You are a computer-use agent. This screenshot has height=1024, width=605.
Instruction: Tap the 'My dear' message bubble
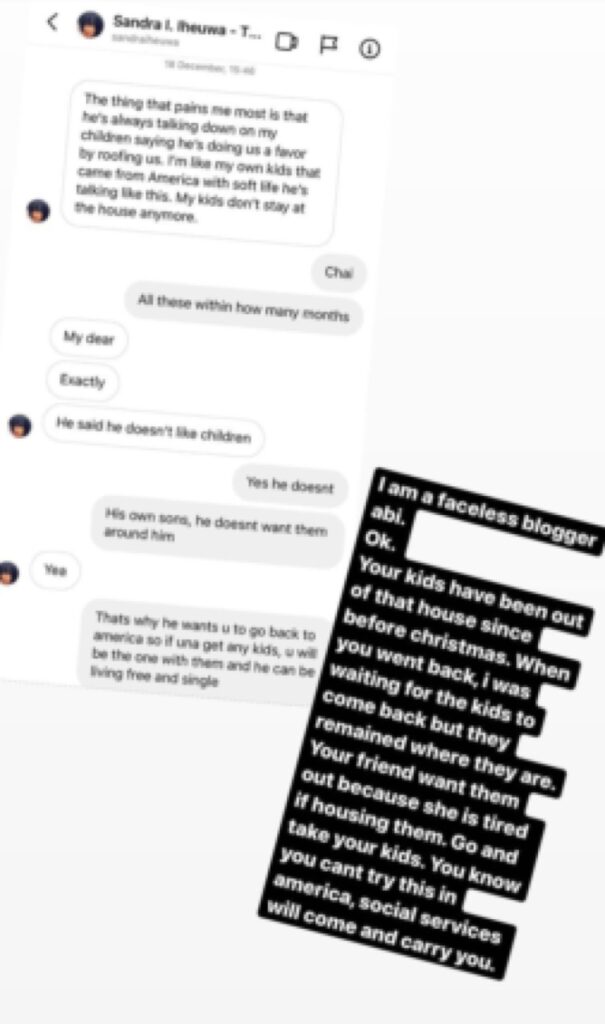pyautogui.click(x=88, y=339)
